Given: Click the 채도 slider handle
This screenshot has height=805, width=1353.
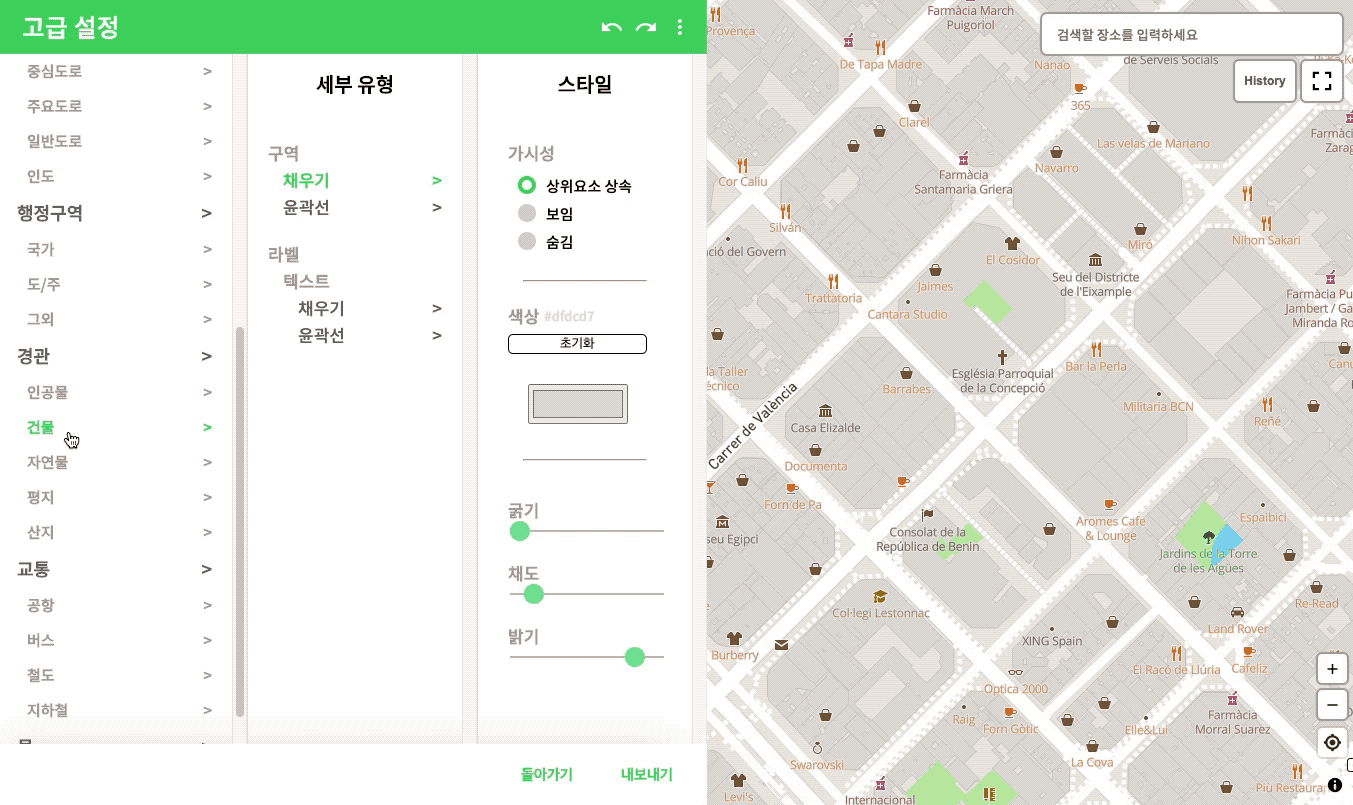Looking at the screenshot, I should 534,594.
